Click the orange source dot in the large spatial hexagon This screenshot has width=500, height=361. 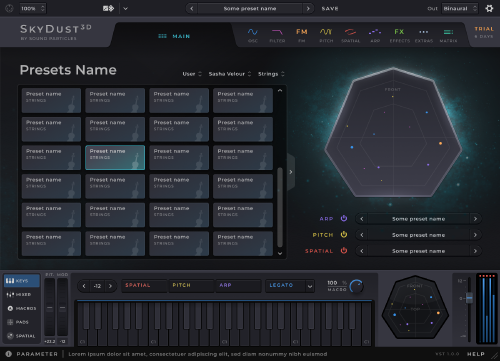tap(440, 143)
